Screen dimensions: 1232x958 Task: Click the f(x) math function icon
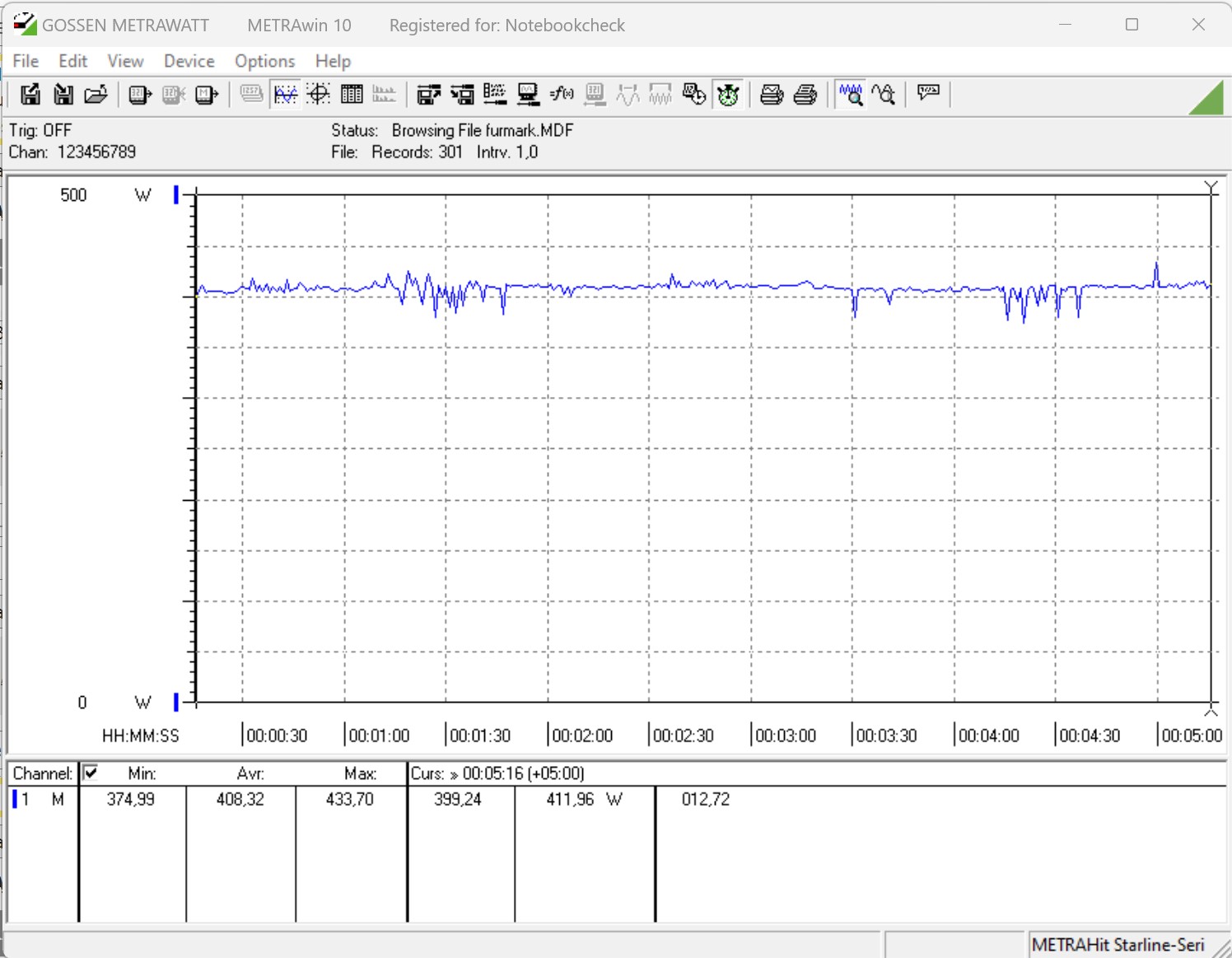click(562, 95)
